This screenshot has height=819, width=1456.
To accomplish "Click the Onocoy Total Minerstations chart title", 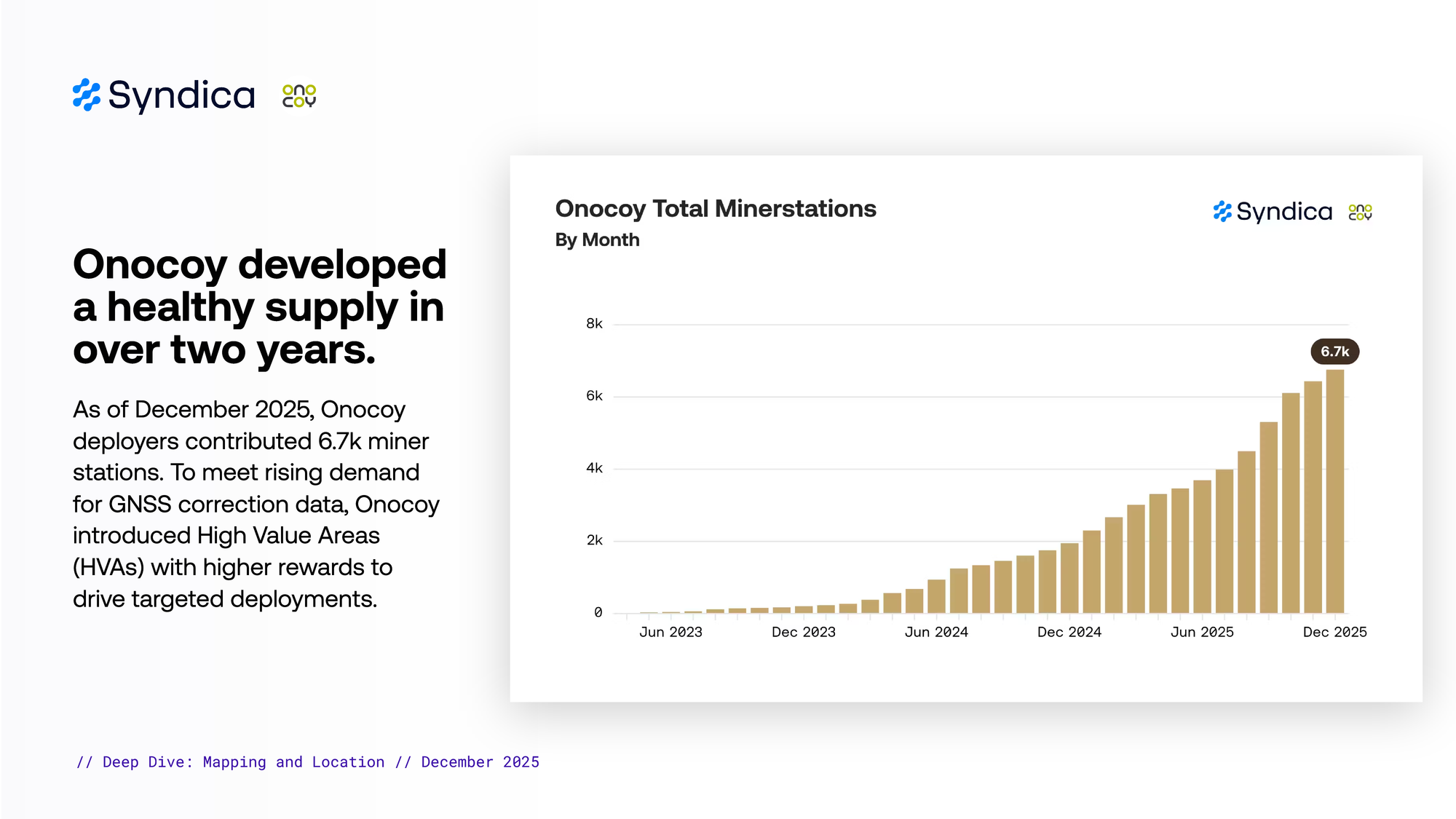I will pos(715,209).
